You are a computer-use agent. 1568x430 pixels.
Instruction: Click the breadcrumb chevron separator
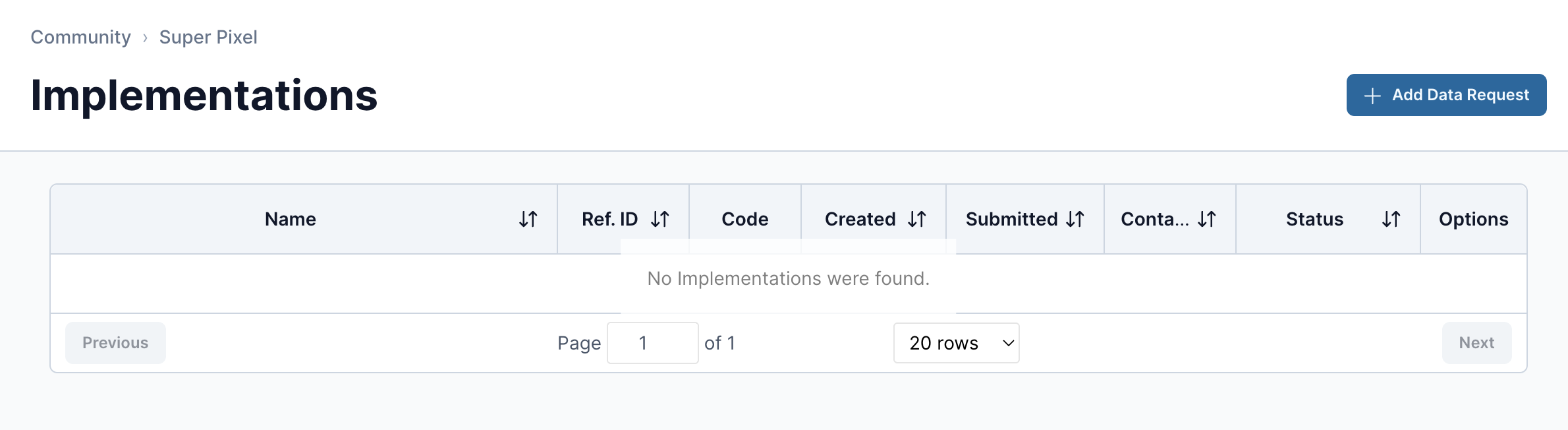(145, 38)
